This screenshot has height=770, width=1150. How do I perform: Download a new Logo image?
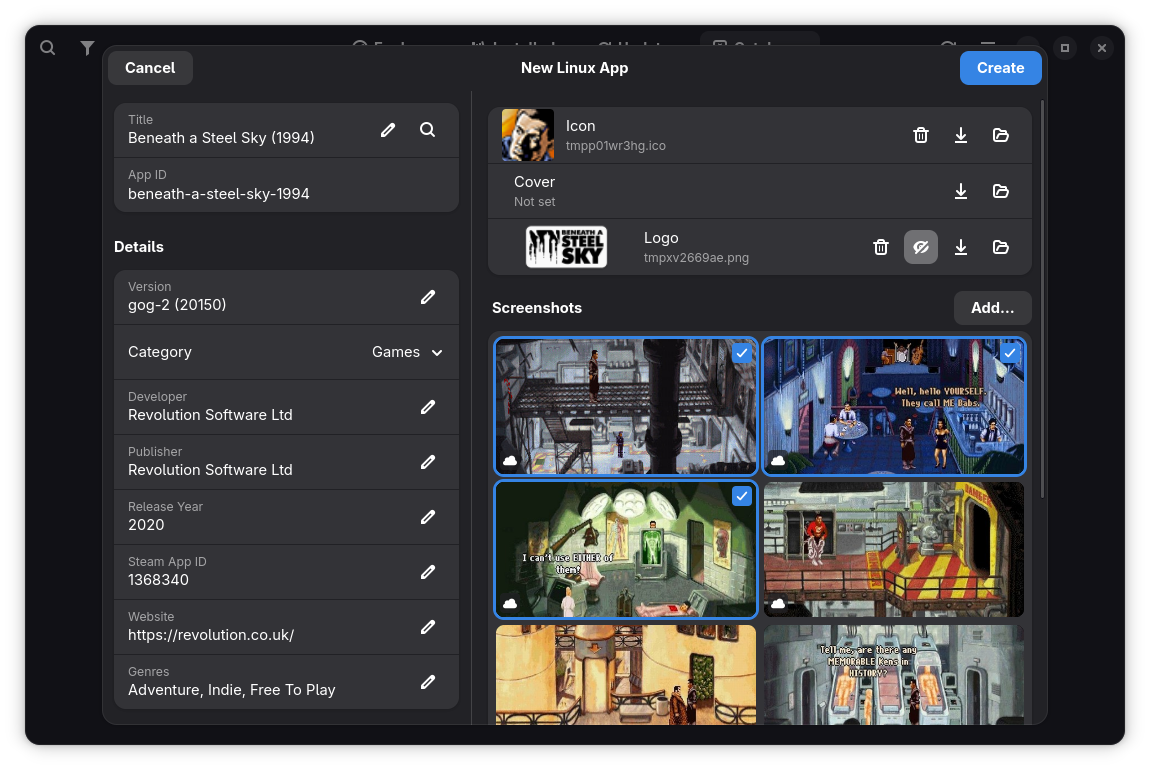click(961, 247)
